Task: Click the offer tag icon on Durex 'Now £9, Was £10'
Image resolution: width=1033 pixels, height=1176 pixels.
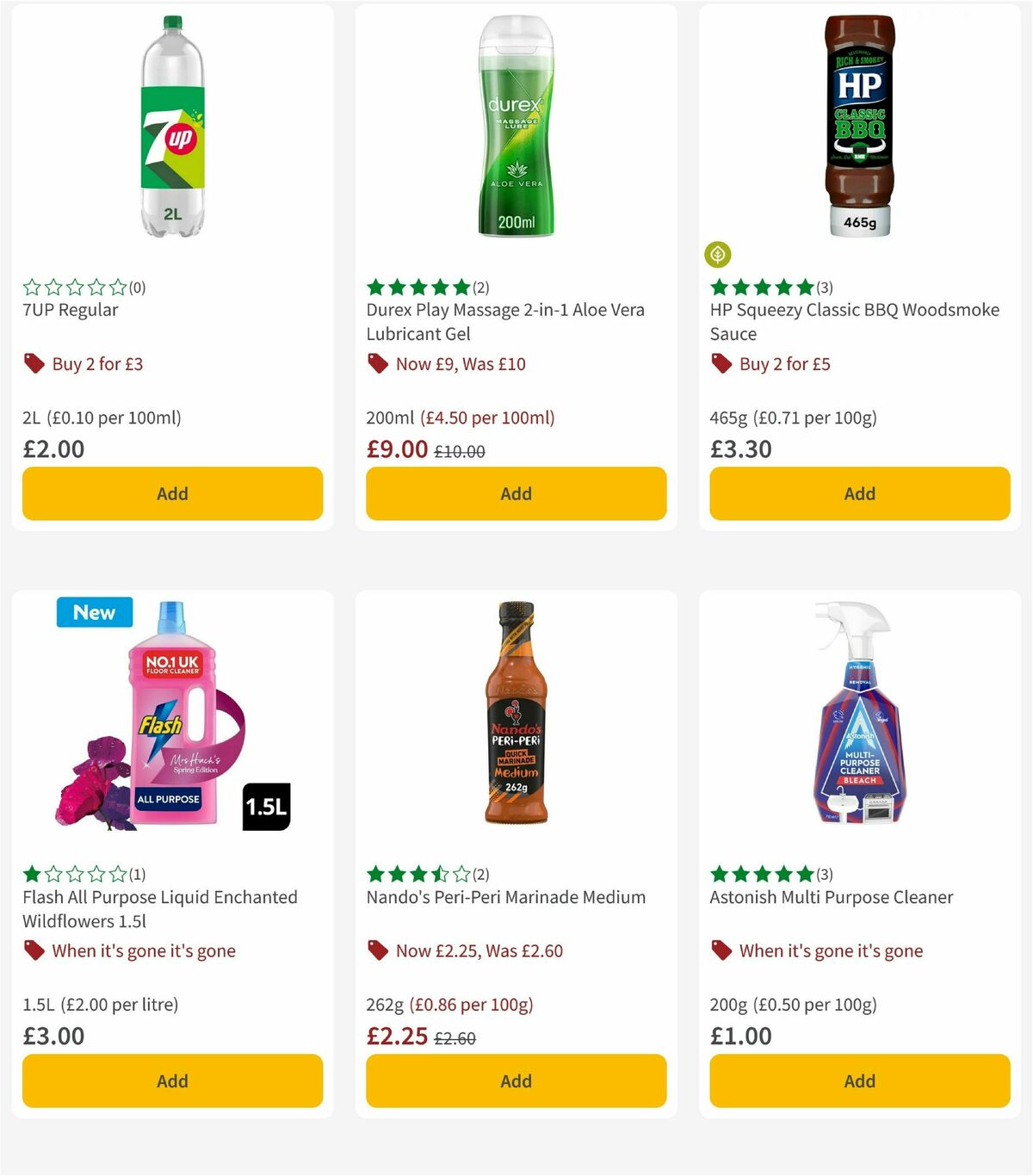Action: click(377, 363)
